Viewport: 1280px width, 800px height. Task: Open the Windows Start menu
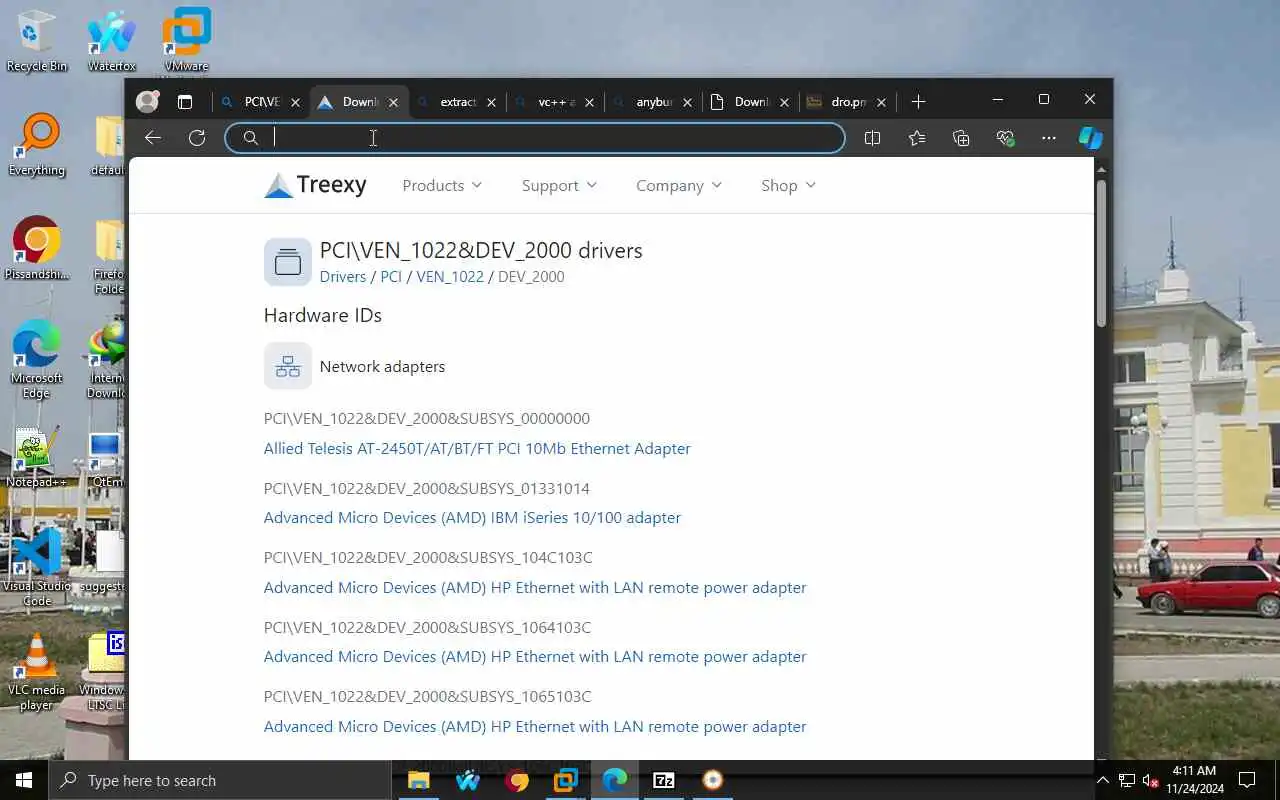pyautogui.click(x=24, y=780)
